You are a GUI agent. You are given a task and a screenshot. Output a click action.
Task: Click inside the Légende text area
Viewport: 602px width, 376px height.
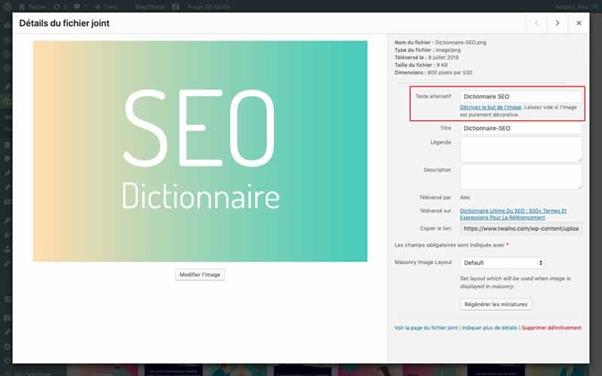tap(521, 149)
